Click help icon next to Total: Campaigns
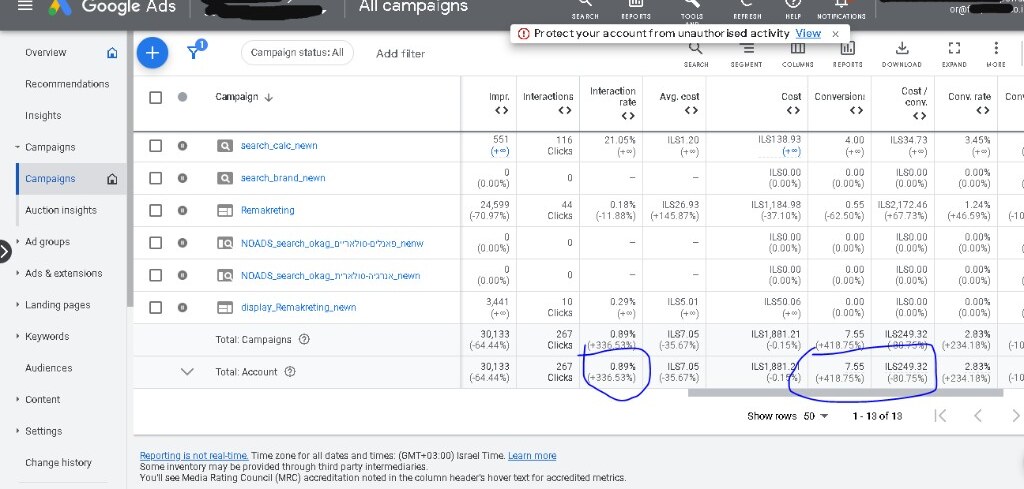 304,339
